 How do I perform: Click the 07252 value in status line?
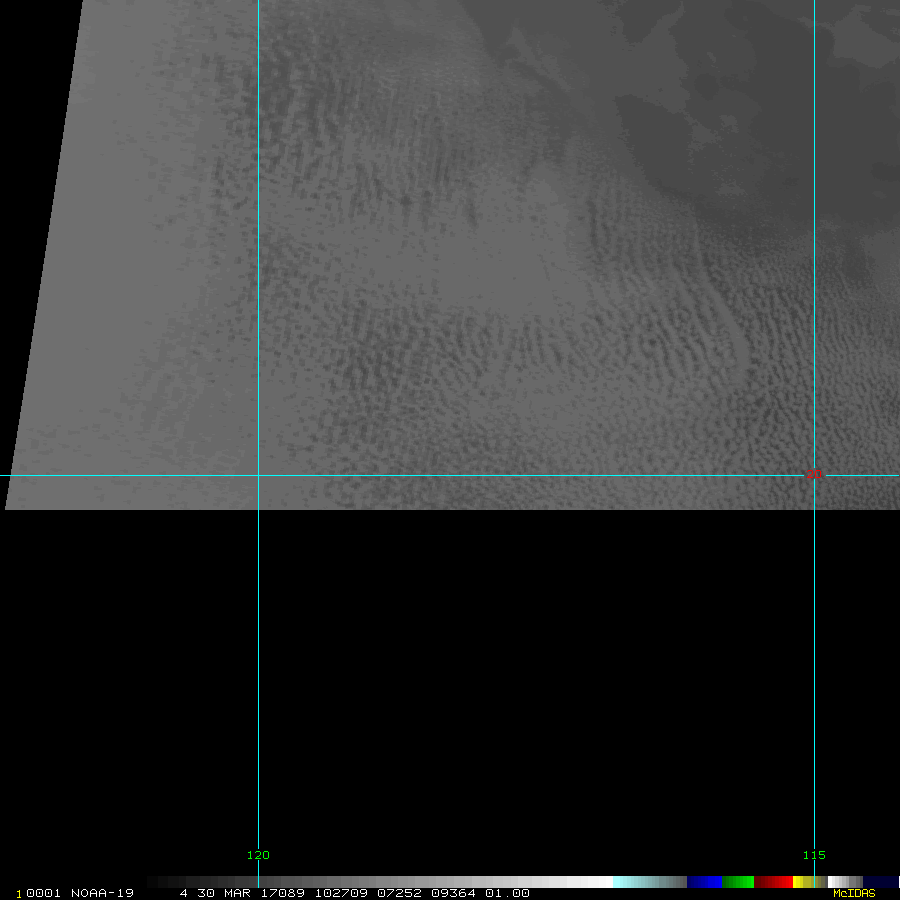pos(399,893)
